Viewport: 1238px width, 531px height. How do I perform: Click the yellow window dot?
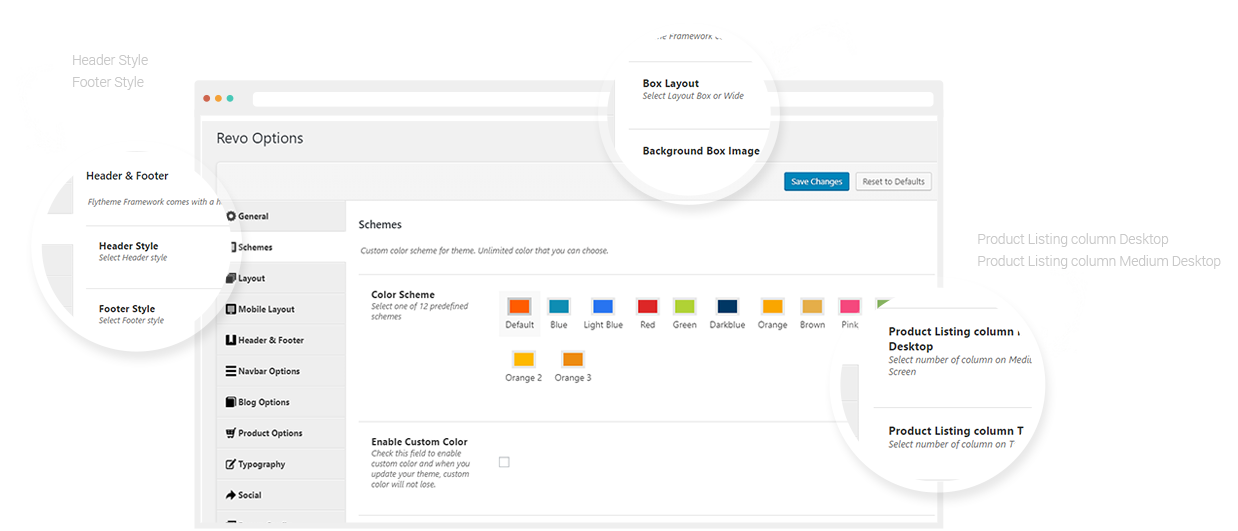click(x=218, y=98)
